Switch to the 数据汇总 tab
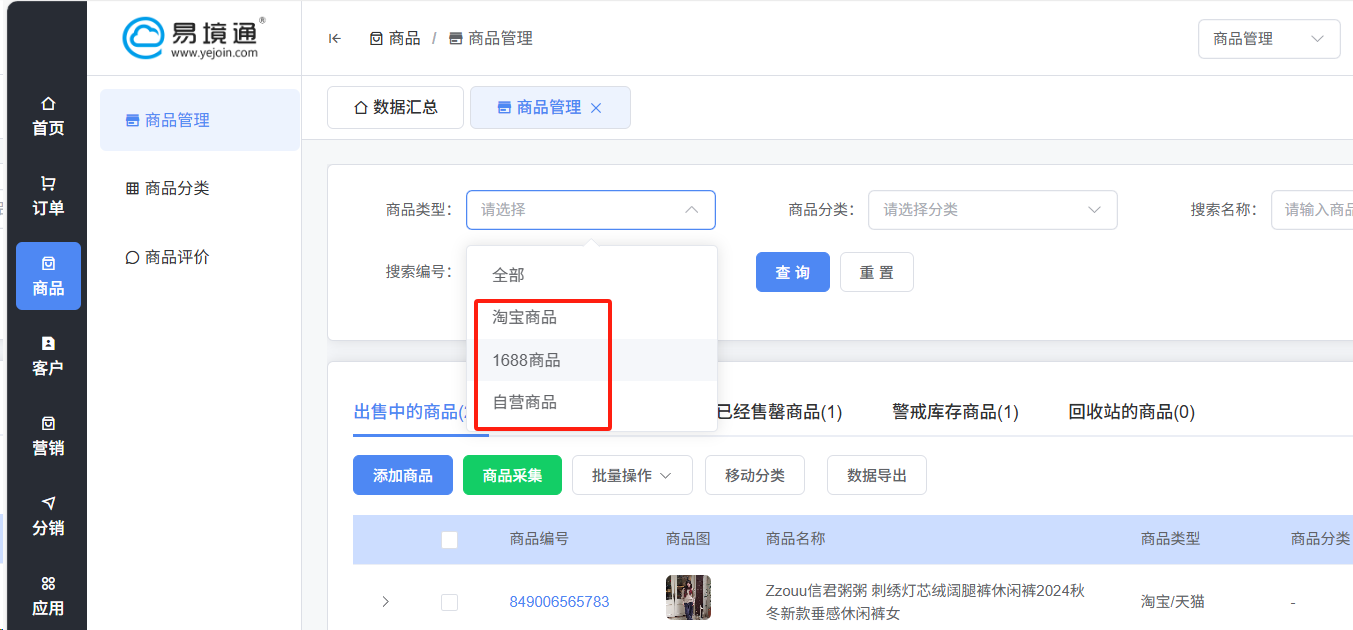The width and height of the screenshot is (1353, 630). point(396,108)
